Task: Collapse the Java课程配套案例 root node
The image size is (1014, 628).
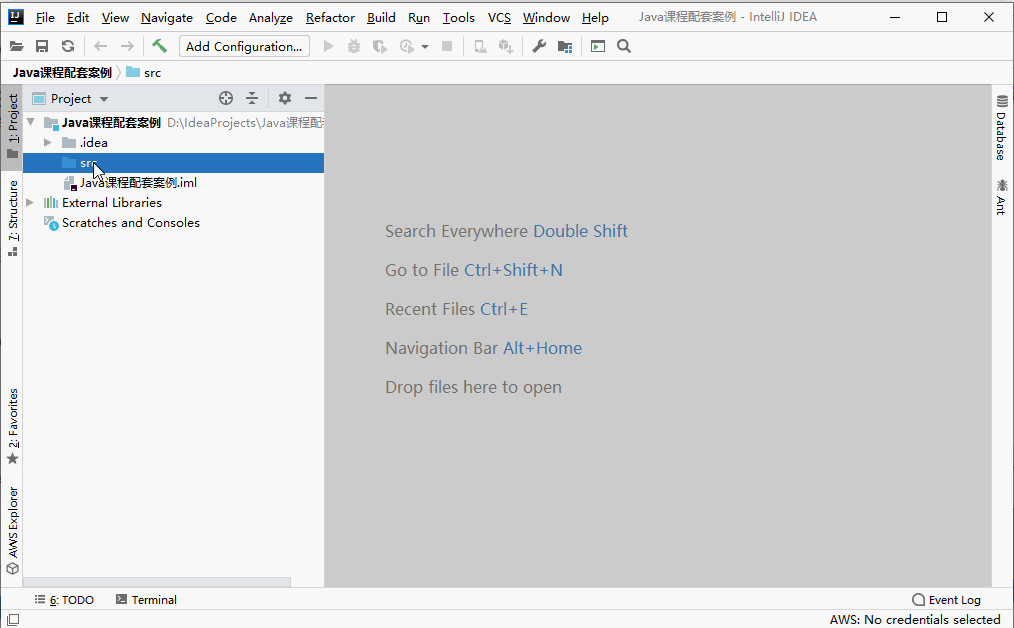Action: [x=30, y=122]
